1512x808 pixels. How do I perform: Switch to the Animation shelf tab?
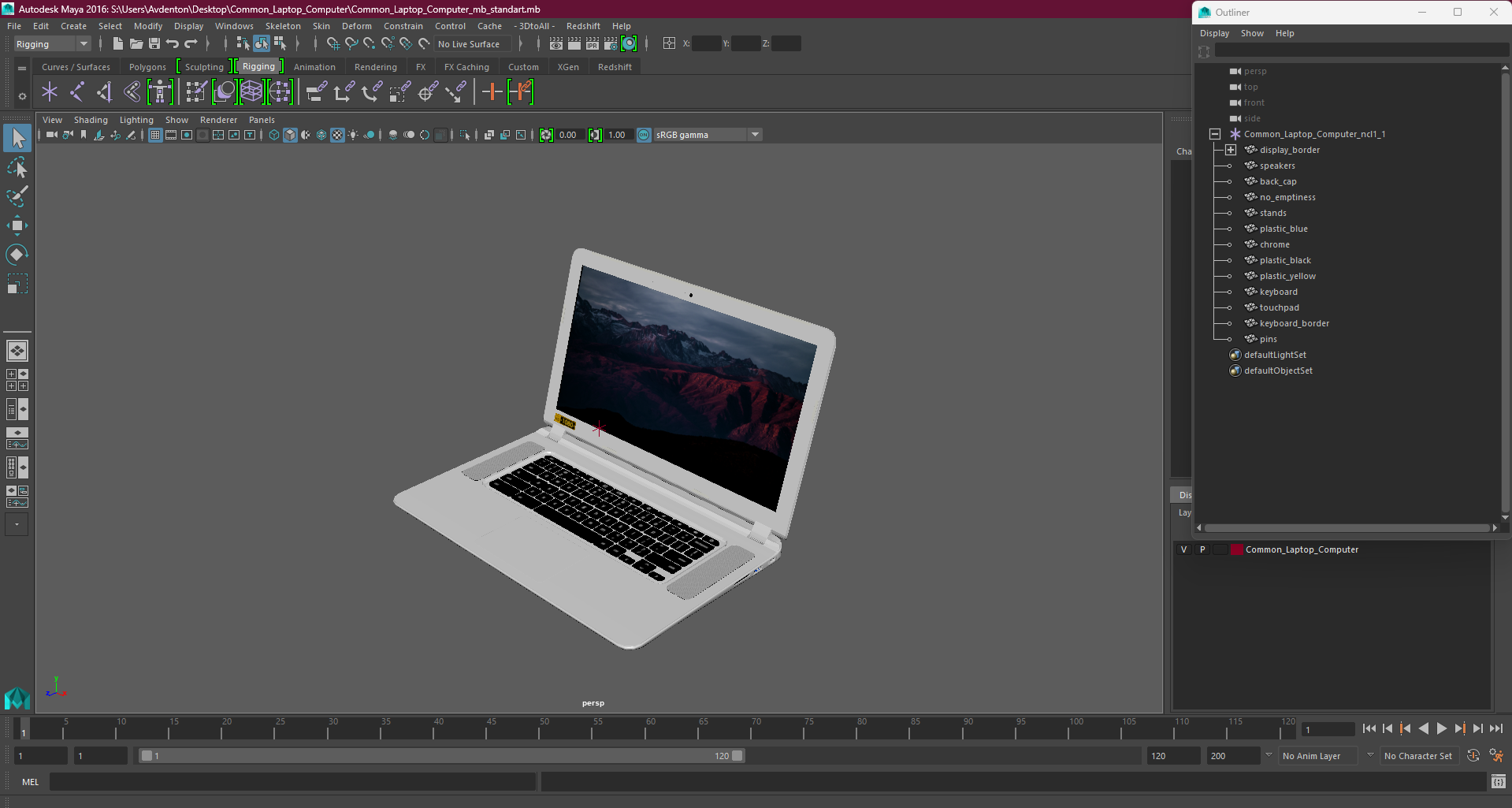tap(314, 68)
